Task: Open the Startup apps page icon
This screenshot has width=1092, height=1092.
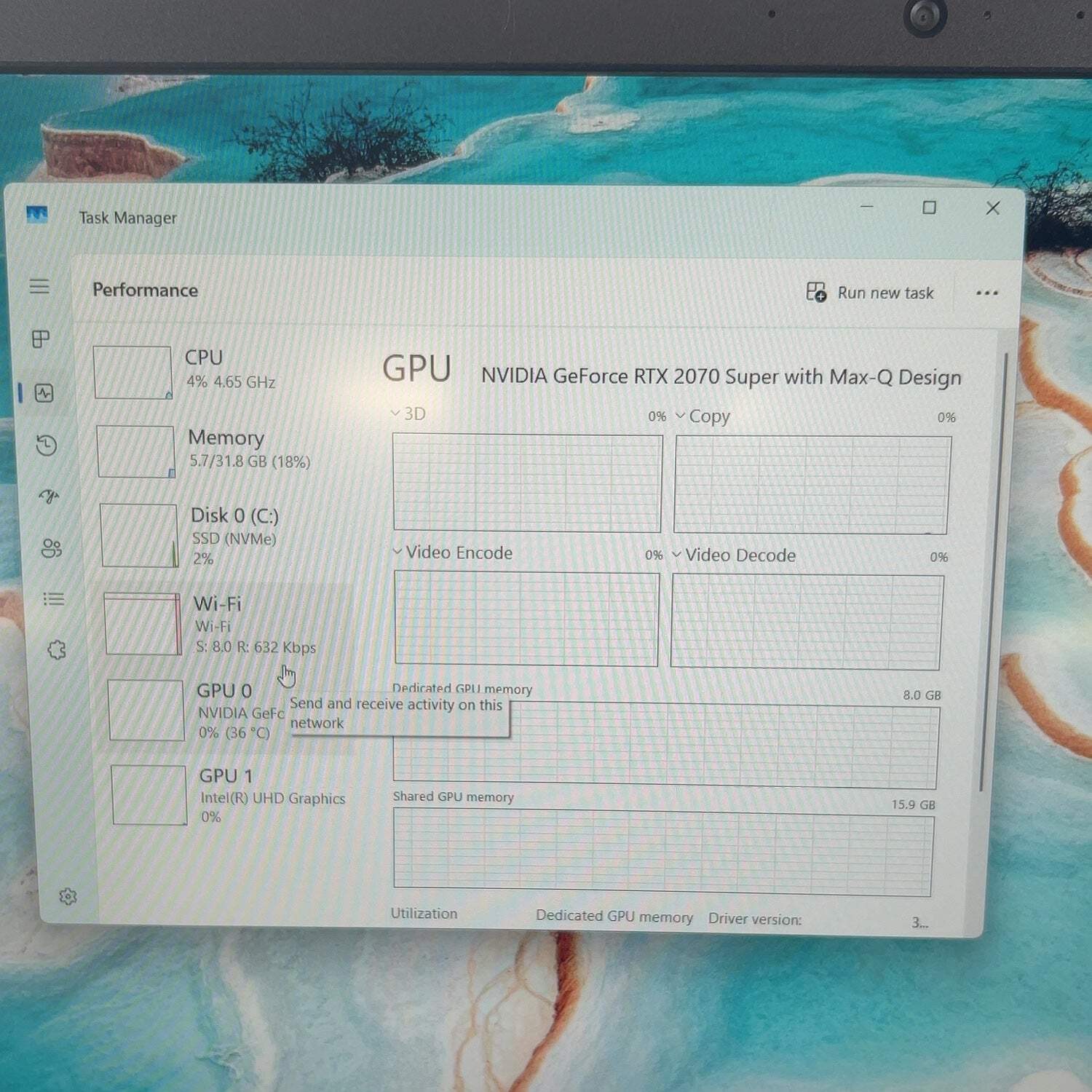Action: [49, 496]
